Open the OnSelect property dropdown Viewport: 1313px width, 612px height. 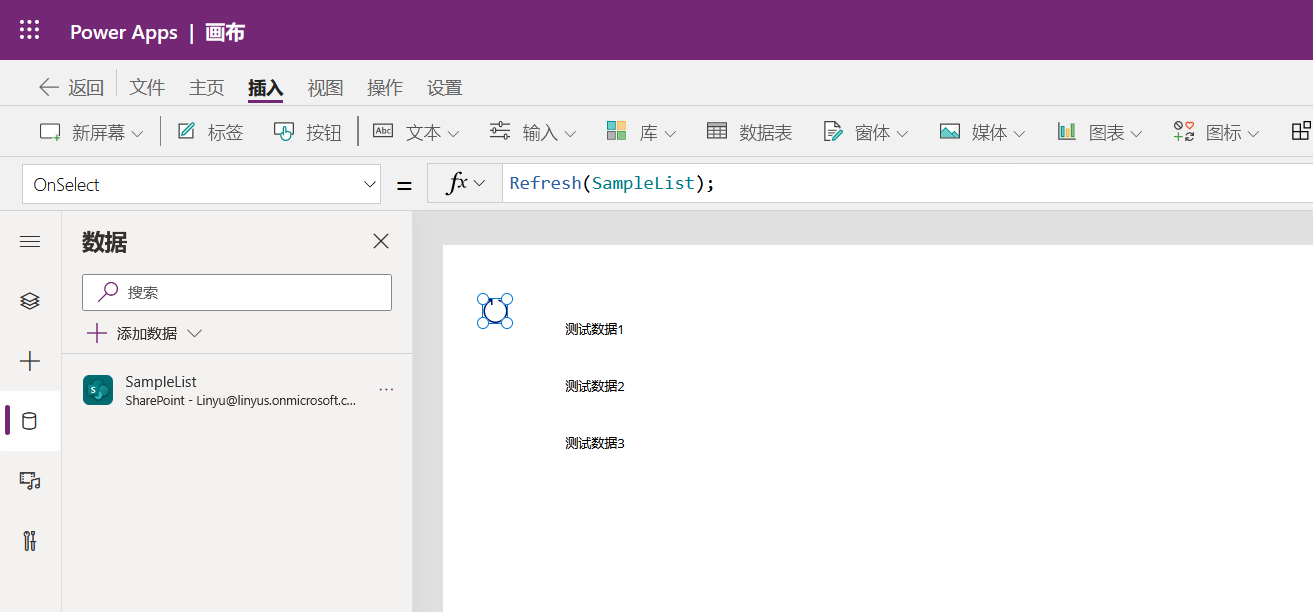(201, 184)
